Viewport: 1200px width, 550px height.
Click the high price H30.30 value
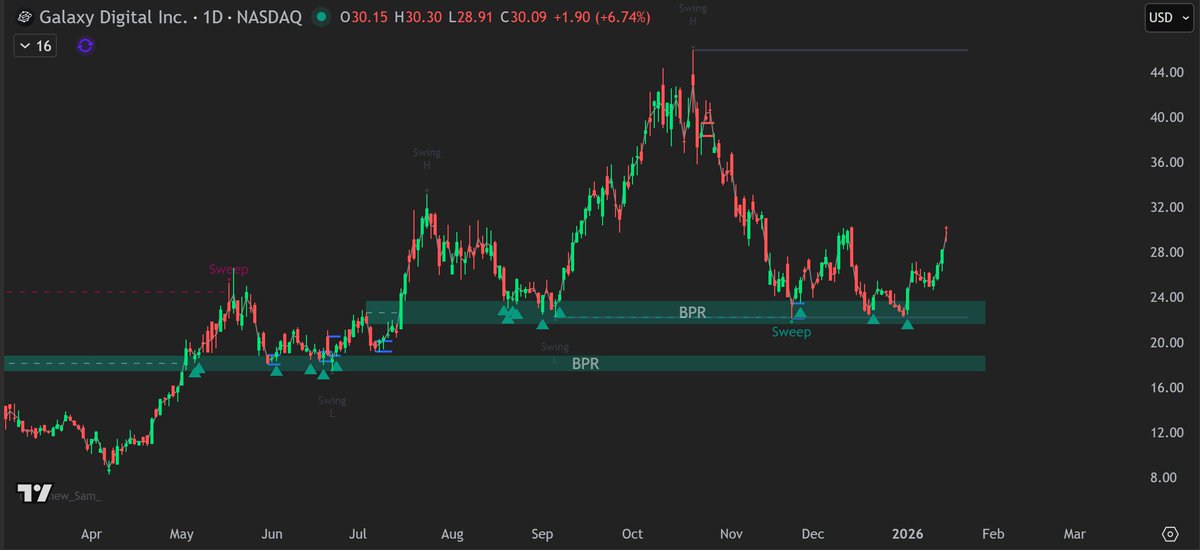(418, 17)
